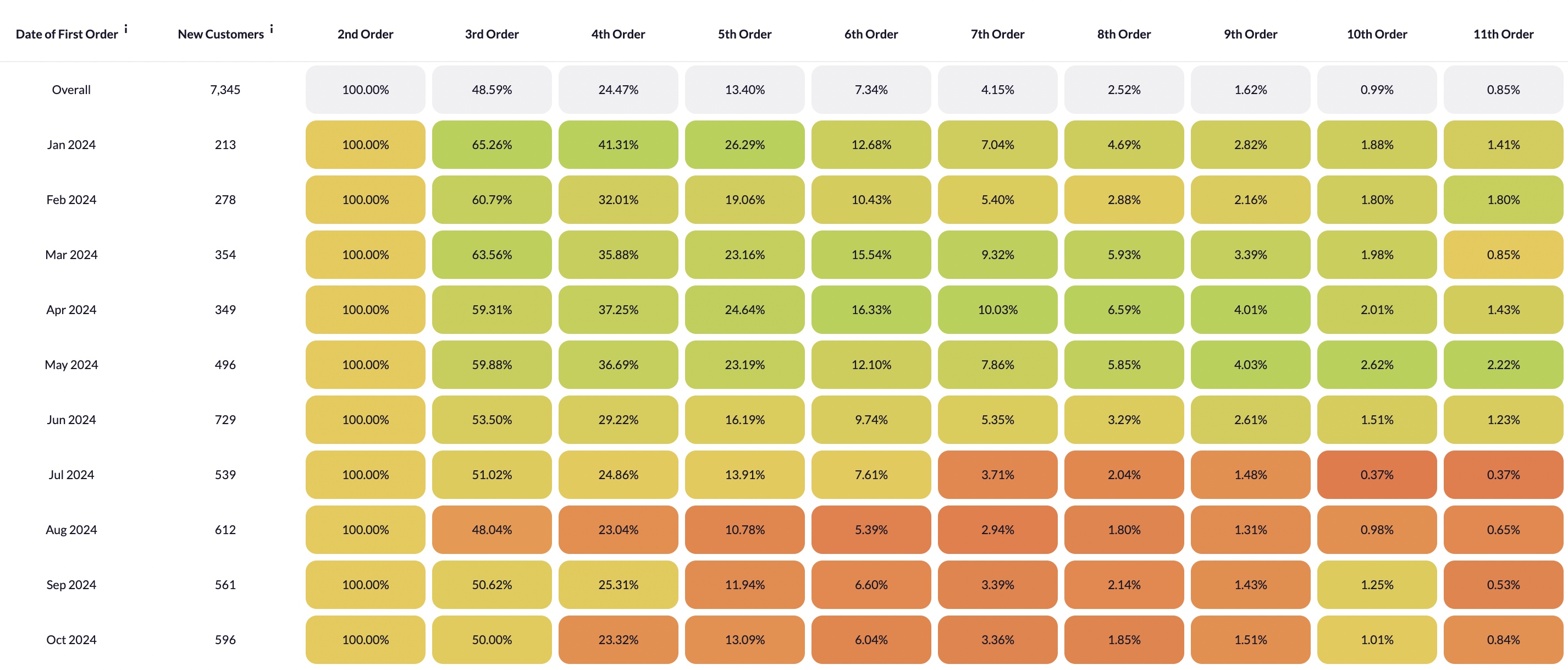Select the 23.32% cell in Oct 2024 row
Viewport: 1568px width, 670px height.
pyautogui.click(x=618, y=640)
